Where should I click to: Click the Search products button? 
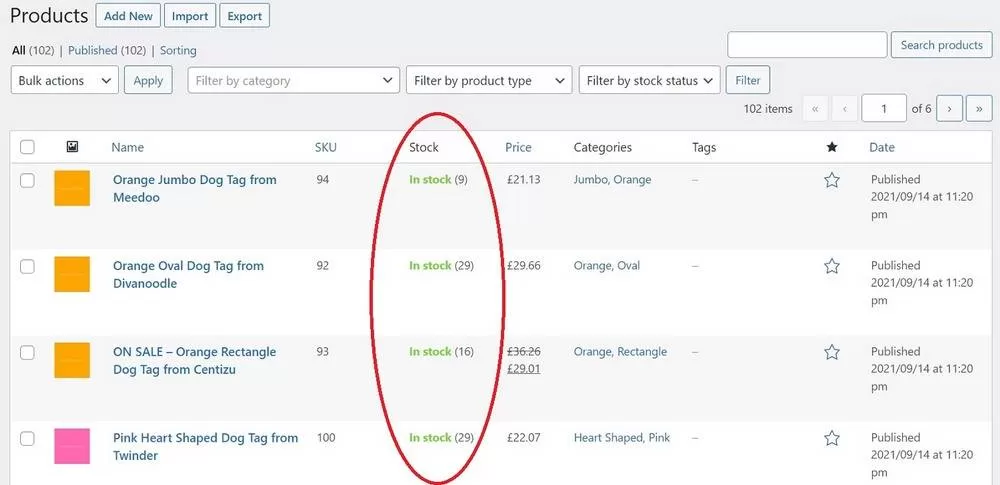pyautogui.click(x=941, y=45)
